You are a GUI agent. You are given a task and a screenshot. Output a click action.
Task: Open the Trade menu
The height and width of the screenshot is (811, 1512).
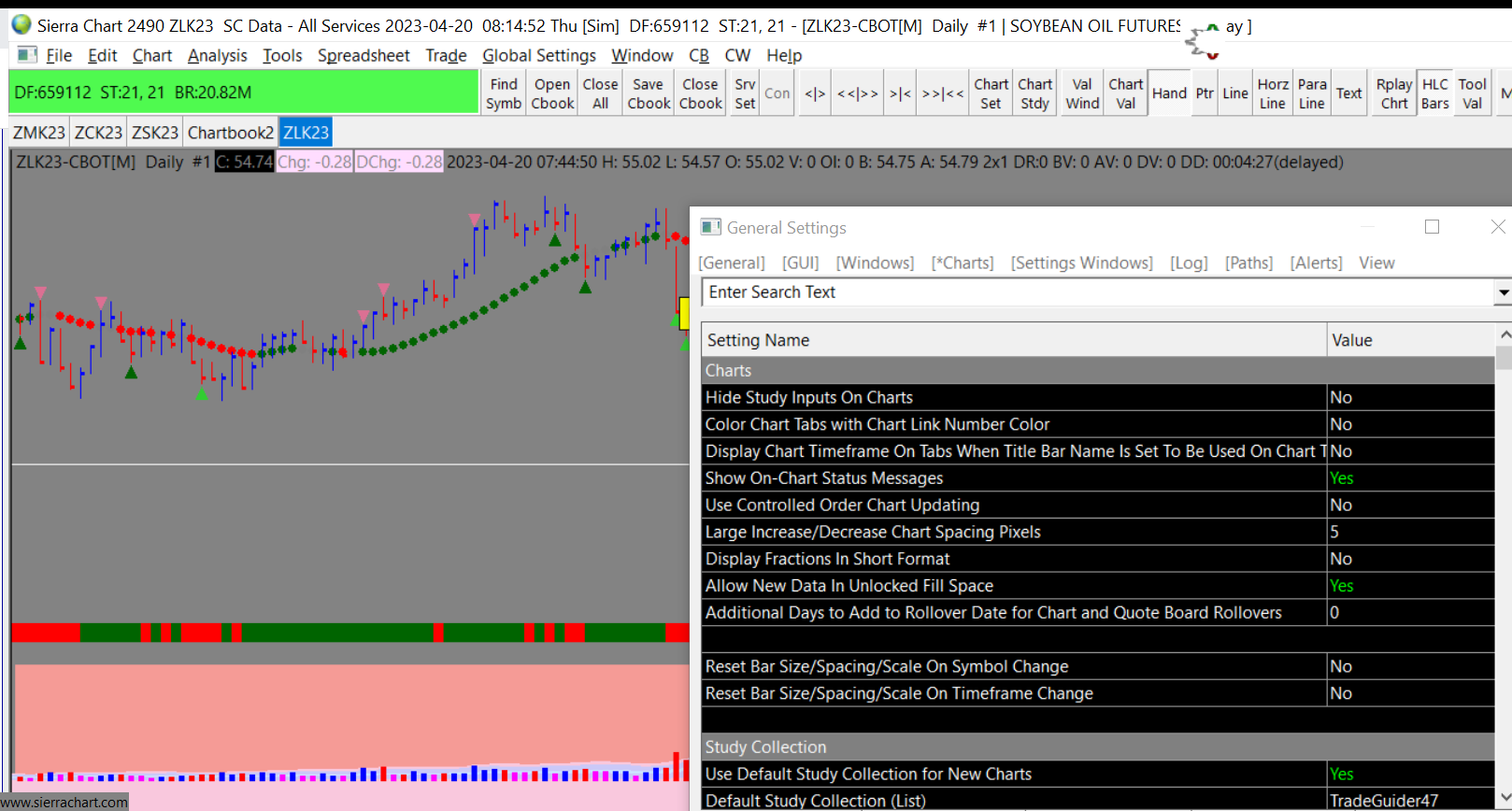coord(446,56)
